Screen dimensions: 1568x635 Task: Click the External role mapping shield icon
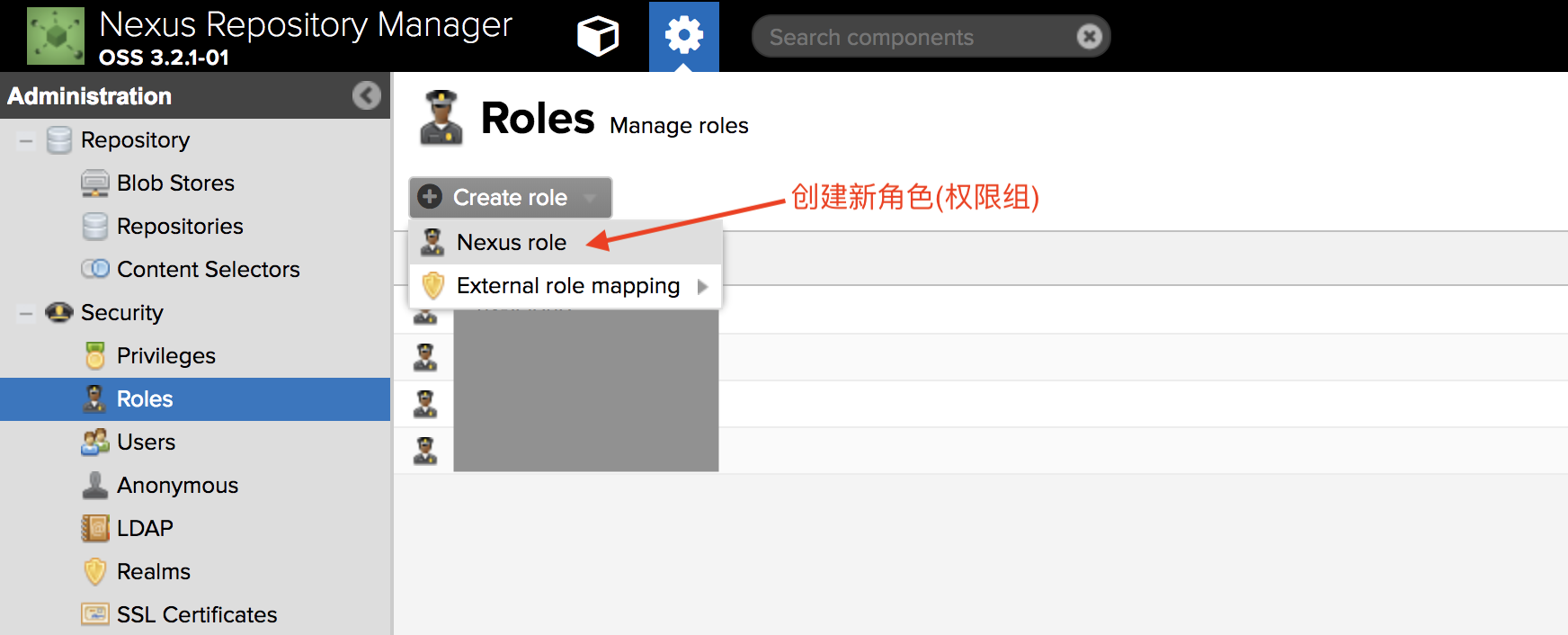(x=433, y=285)
